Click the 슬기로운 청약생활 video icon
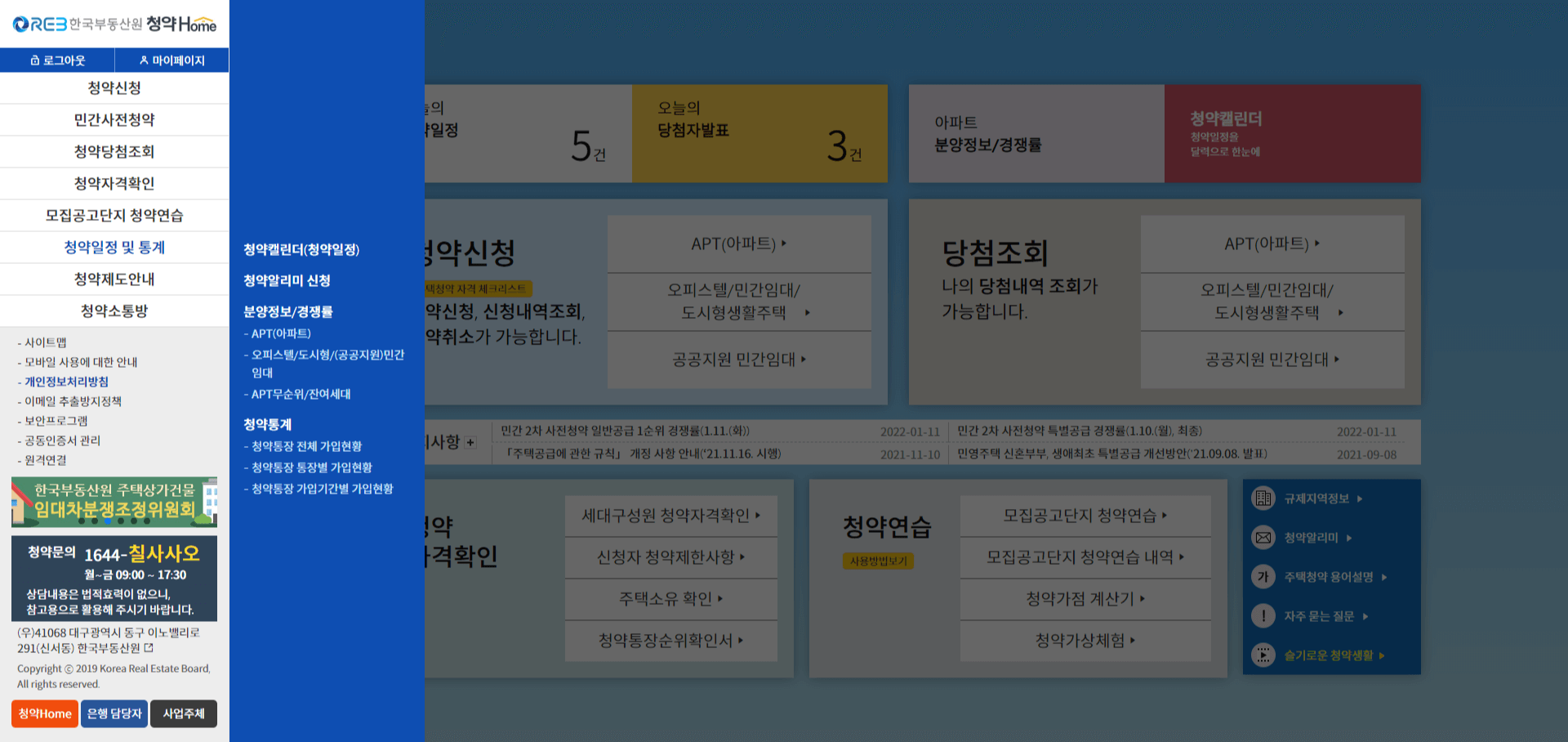 (x=1263, y=655)
